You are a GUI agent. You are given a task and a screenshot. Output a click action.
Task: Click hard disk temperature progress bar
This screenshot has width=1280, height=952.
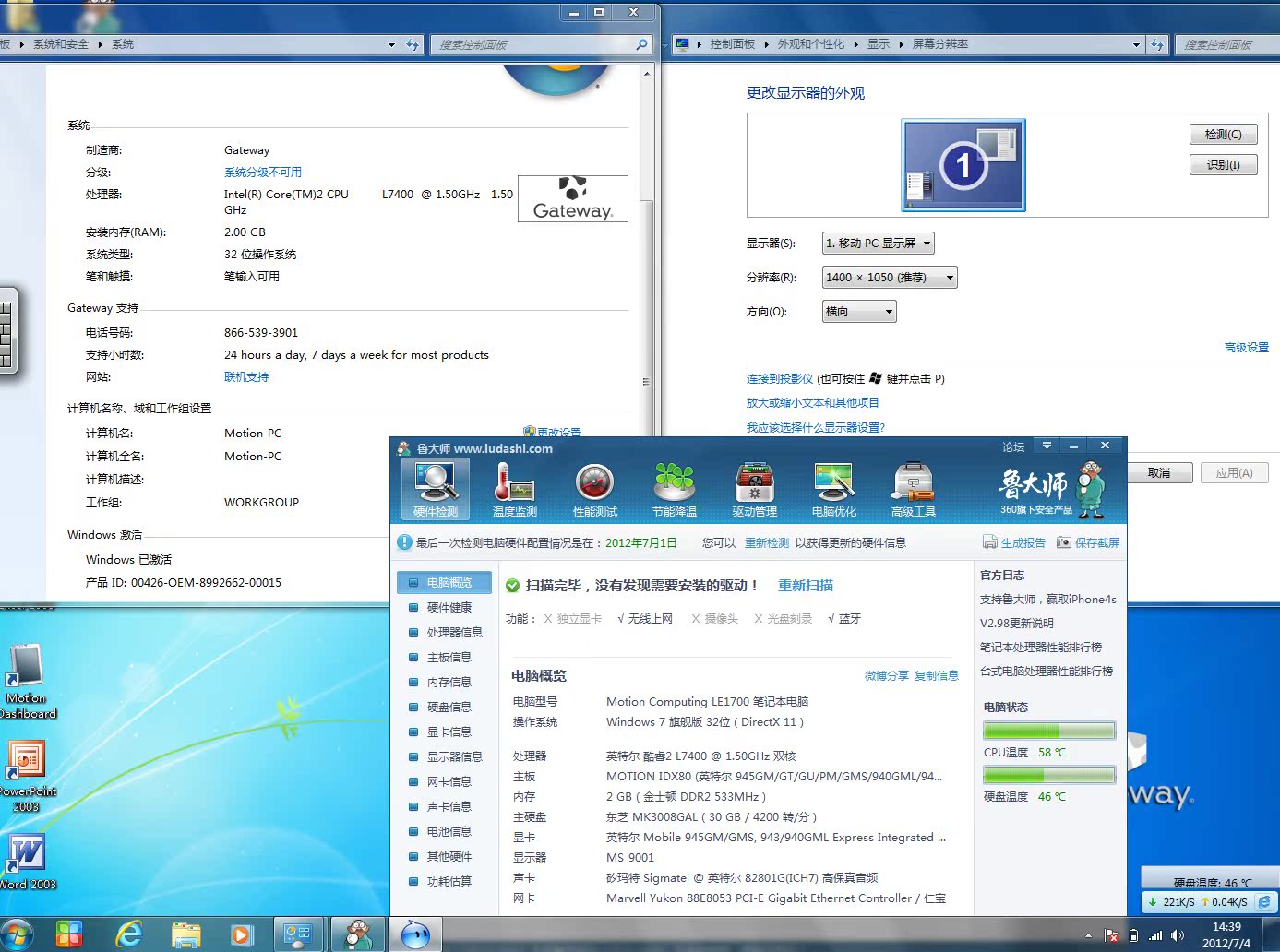pyautogui.click(x=1049, y=775)
